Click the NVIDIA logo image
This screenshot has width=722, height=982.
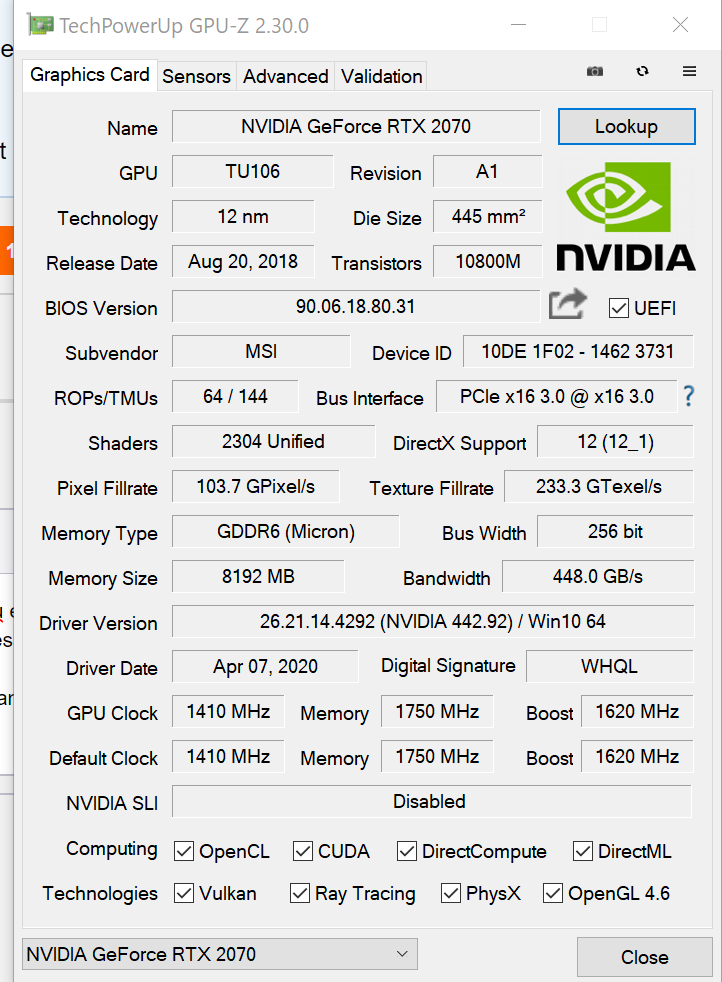point(626,217)
